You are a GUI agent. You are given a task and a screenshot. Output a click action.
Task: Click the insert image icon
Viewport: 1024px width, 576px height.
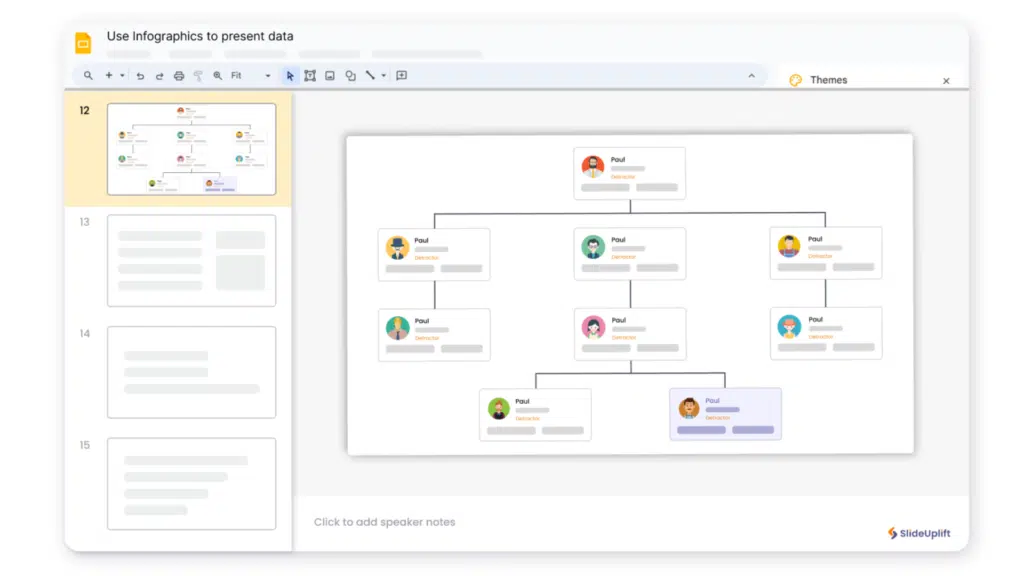pos(330,76)
